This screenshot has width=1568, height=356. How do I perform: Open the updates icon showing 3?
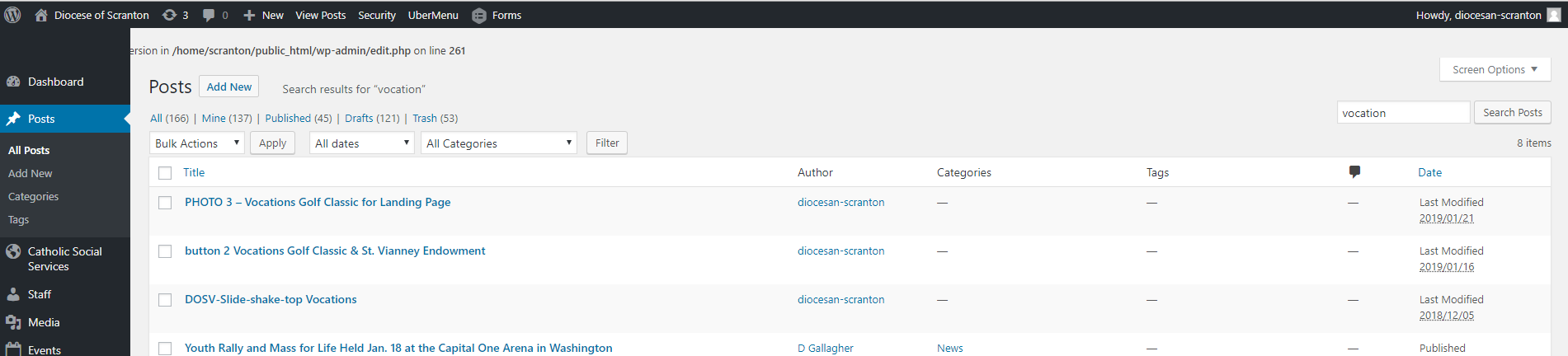click(x=170, y=15)
